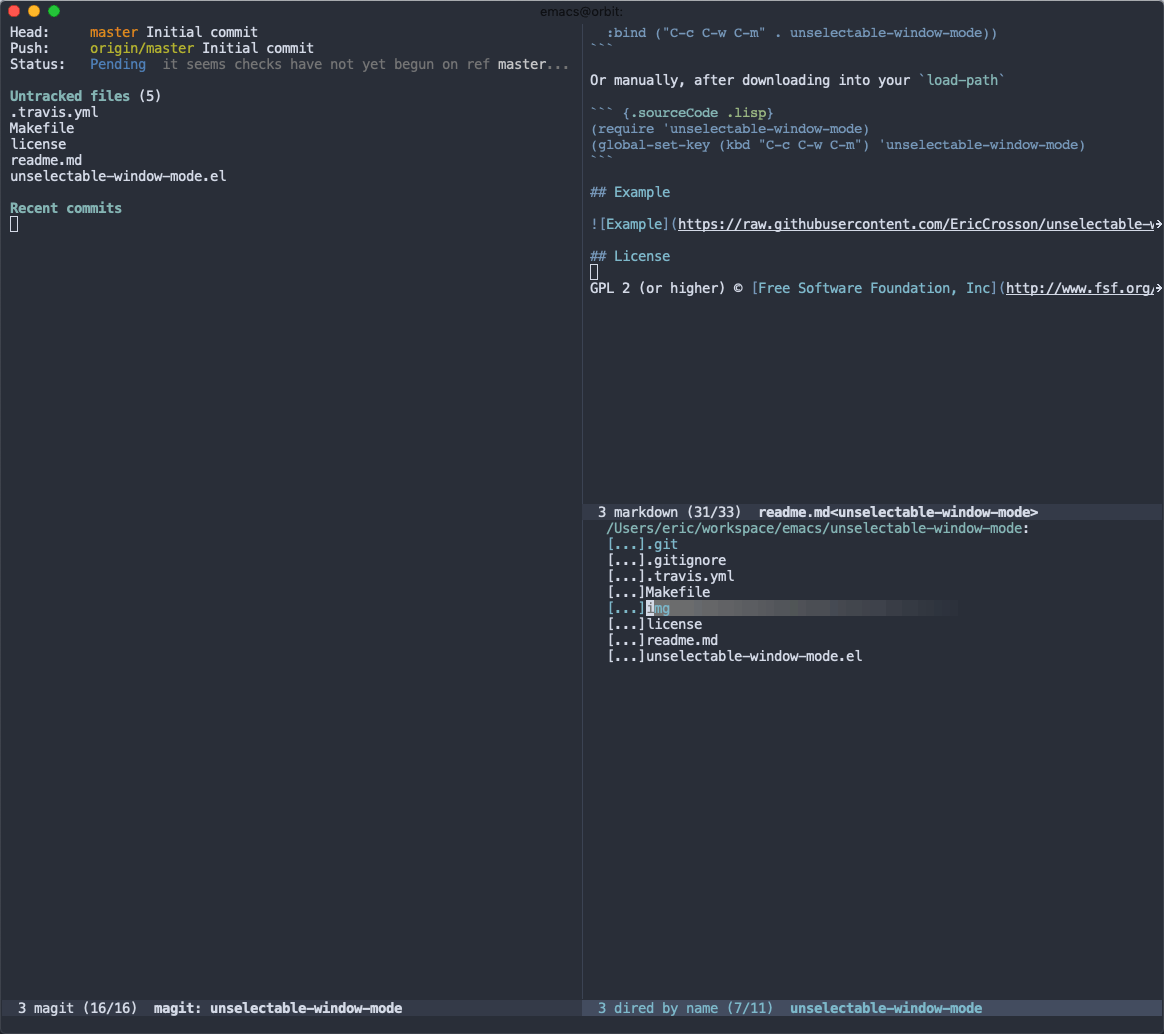Image resolution: width=1164 pixels, height=1034 pixels.
Task: Click the 'magit' major mode name in mode line
Action: click(53, 1008)
